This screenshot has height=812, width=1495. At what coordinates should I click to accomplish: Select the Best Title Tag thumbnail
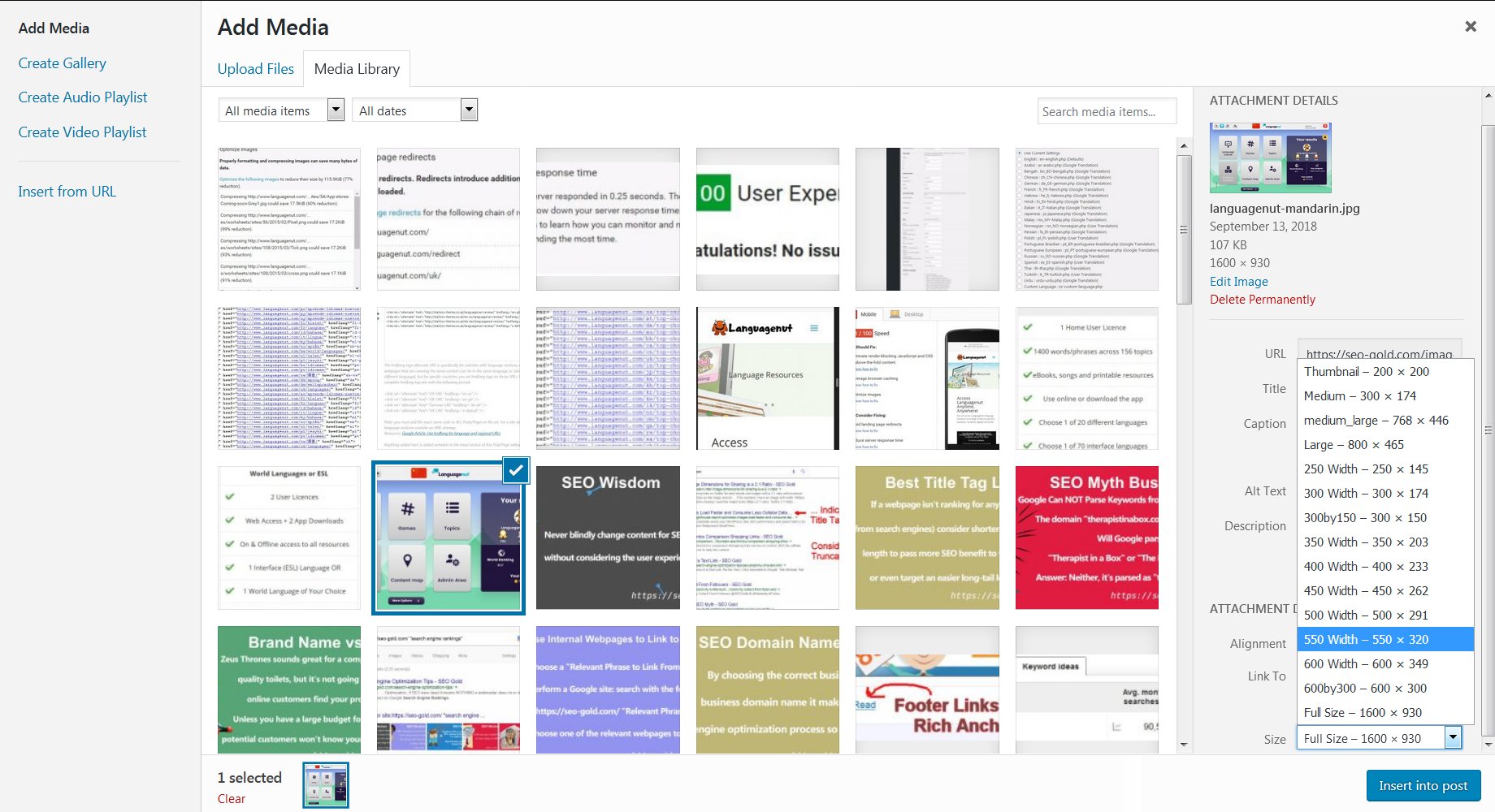click(x=927, y=538)
